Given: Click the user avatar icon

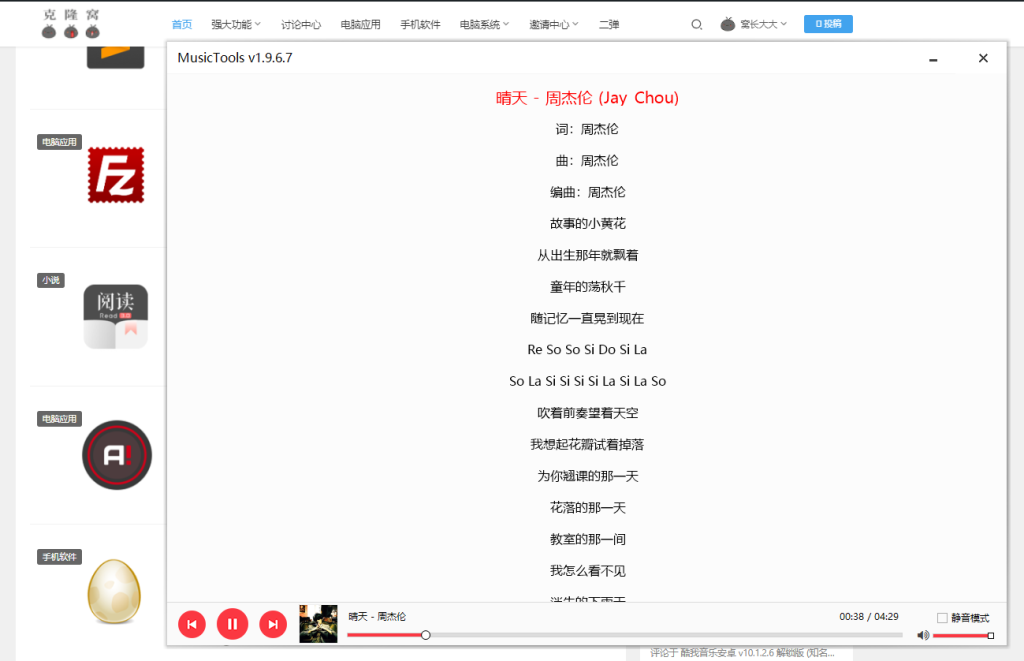Looking at the screenshot, I should pyautogui.click(x=728, y=24).
